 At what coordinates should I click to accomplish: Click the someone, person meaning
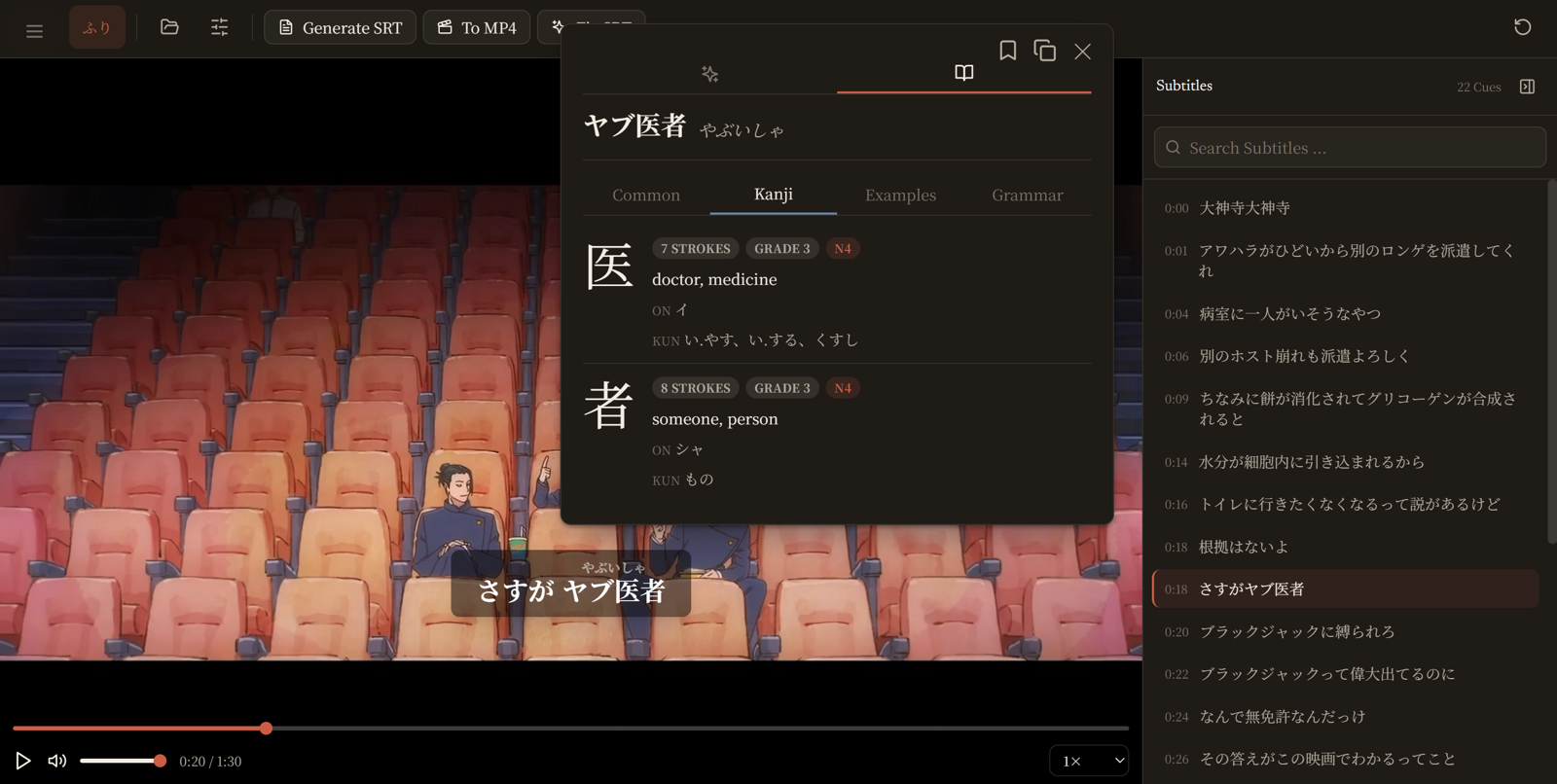pos(715,419)
